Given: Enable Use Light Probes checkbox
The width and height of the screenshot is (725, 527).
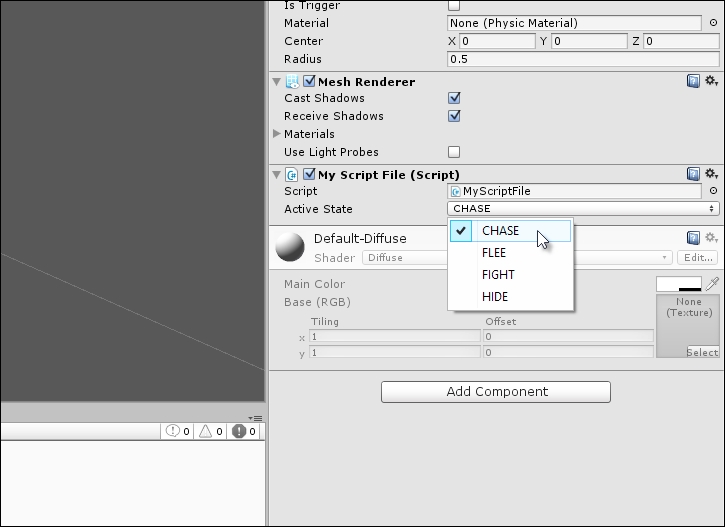Looking at the screenshot, I should pyautogui.click(x=454, y=152).
